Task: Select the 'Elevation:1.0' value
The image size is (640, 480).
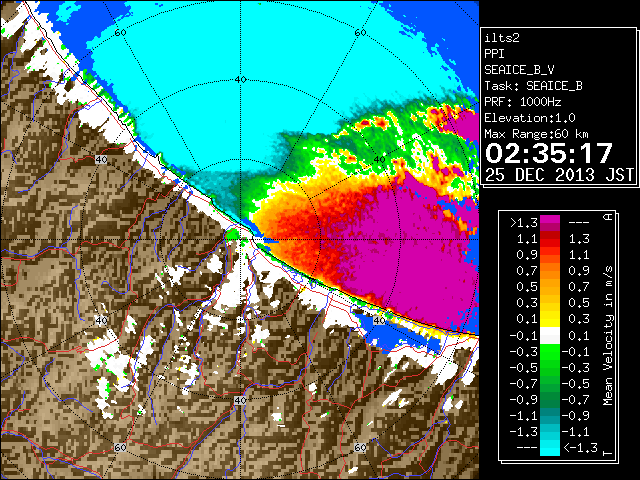Action: click(x=530, y=118)
